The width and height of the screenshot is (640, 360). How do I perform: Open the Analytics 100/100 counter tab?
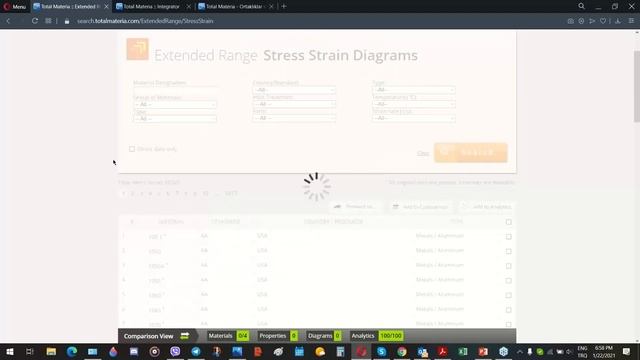tap(377, 336)
